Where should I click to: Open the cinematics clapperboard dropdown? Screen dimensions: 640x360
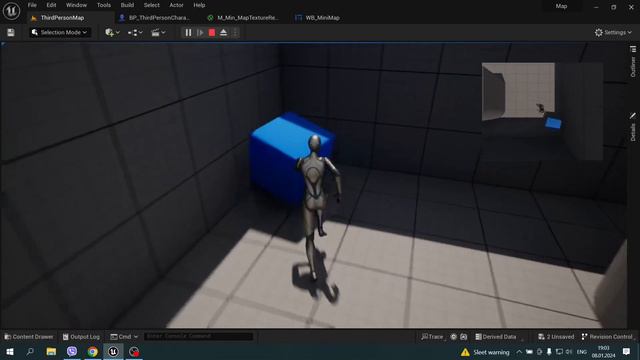158,33
